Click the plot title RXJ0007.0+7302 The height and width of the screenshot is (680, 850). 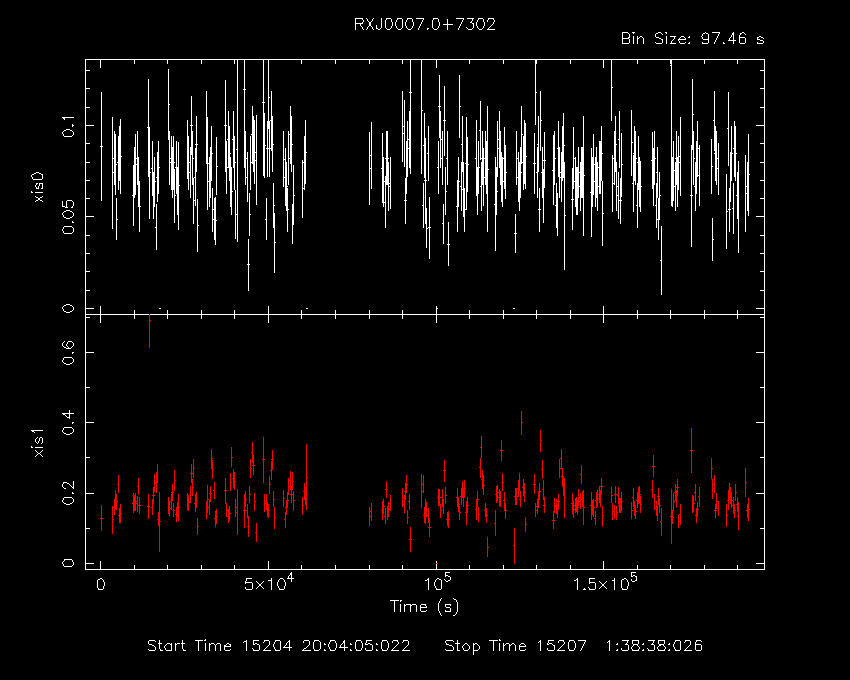(x=424, y=24)
